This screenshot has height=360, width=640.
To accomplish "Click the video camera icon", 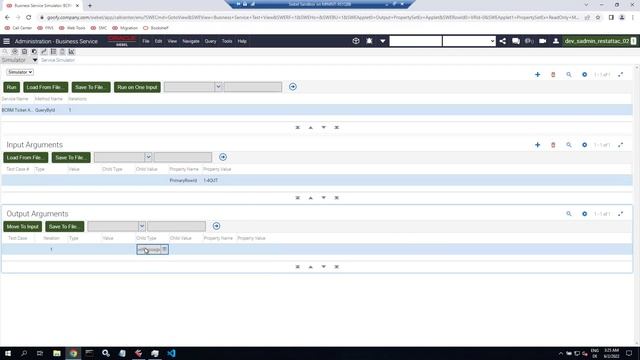I will 542,41.
